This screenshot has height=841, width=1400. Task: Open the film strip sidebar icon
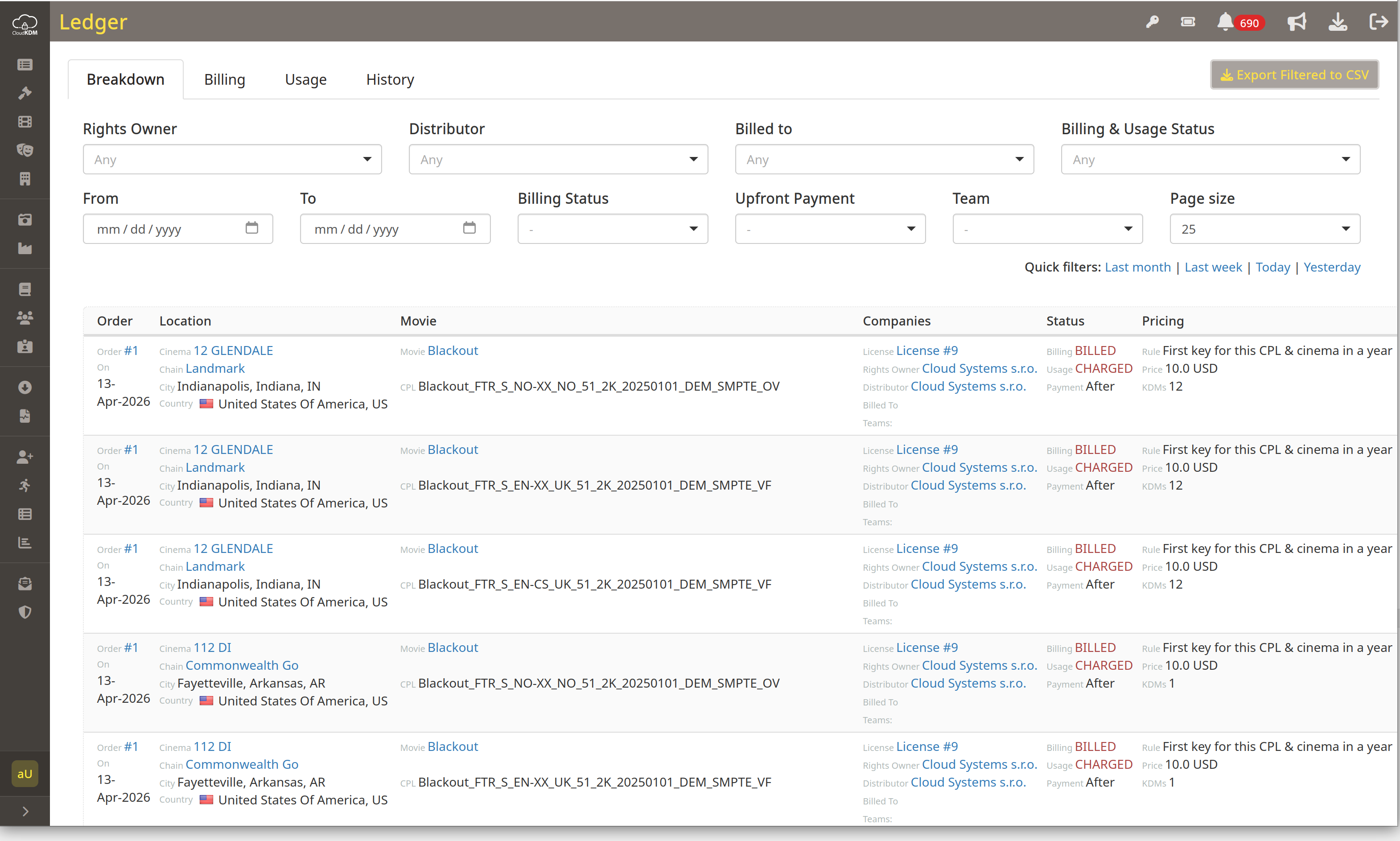[25, 121]
